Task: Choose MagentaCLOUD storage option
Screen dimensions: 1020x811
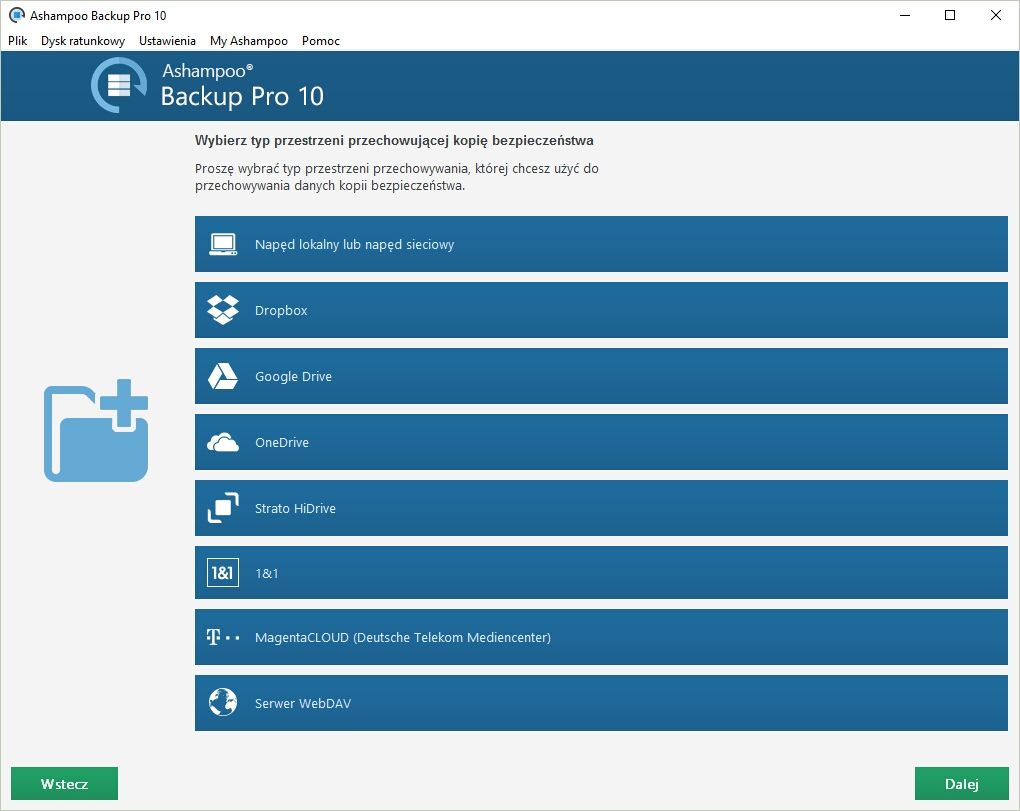Action: (x=601, y=637)
